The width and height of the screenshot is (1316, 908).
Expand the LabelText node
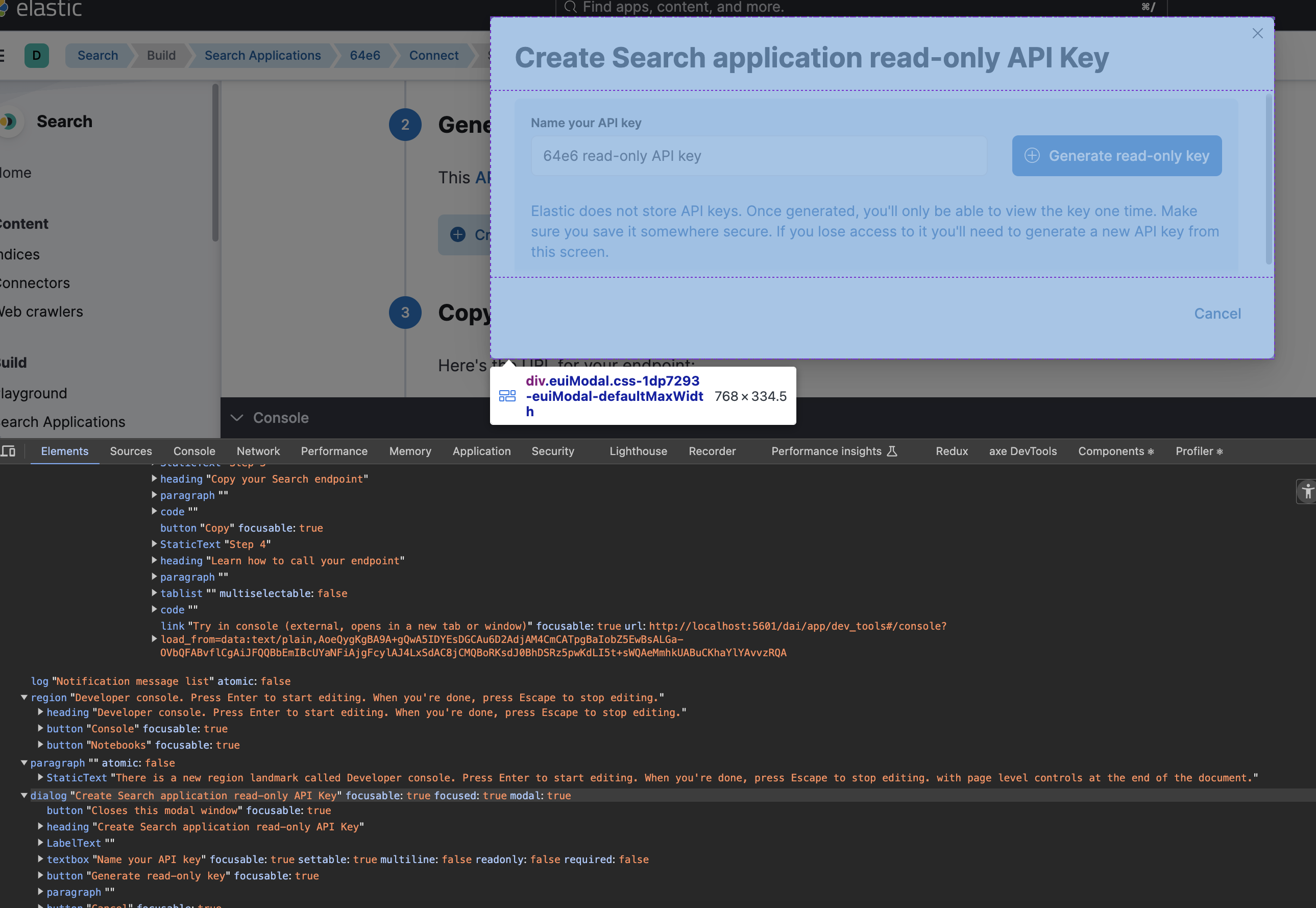(x=40, y=843)
